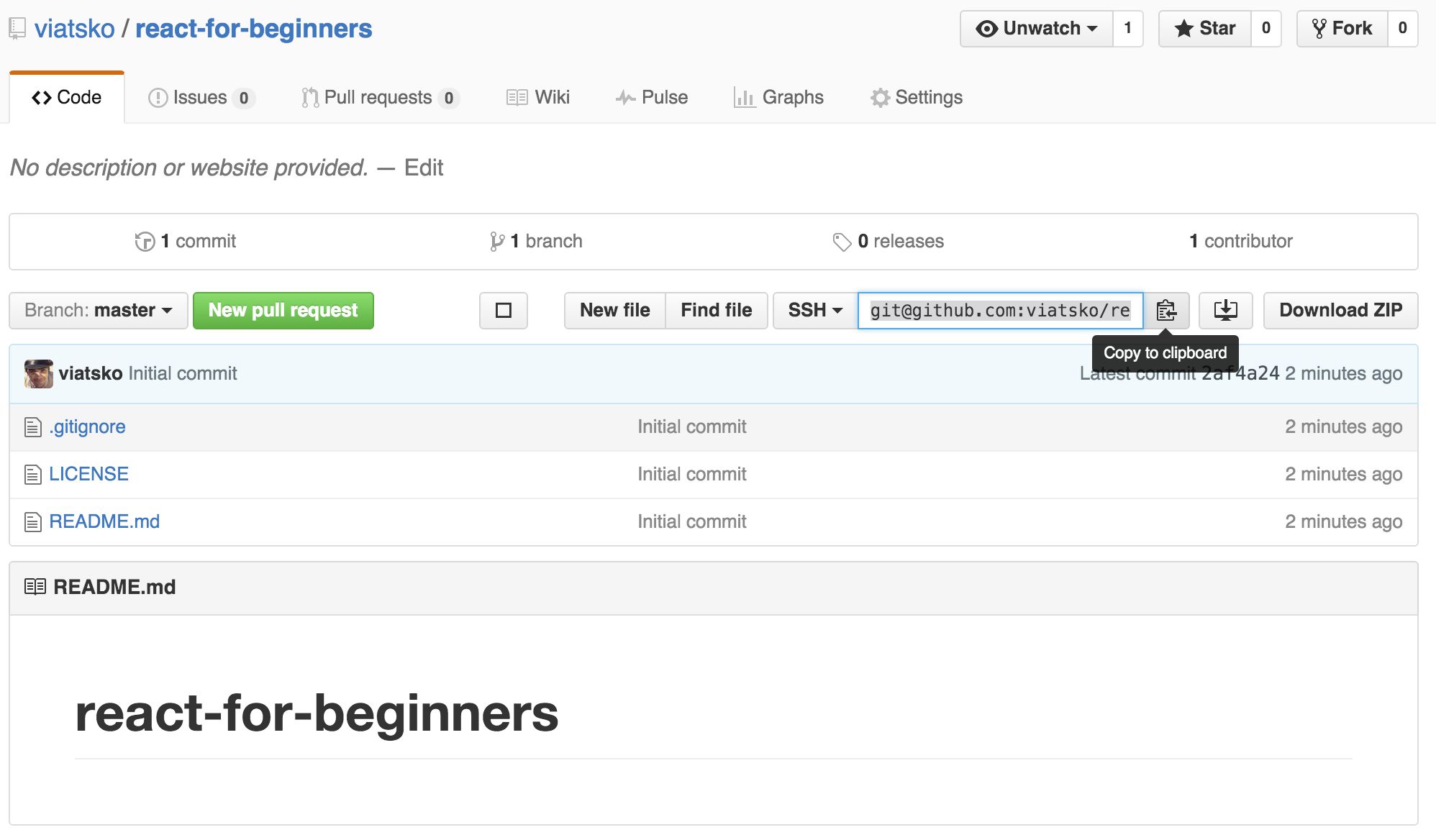Open the latest commit hash 2af4a24

pyautogui.click(x=1241, y=374)
